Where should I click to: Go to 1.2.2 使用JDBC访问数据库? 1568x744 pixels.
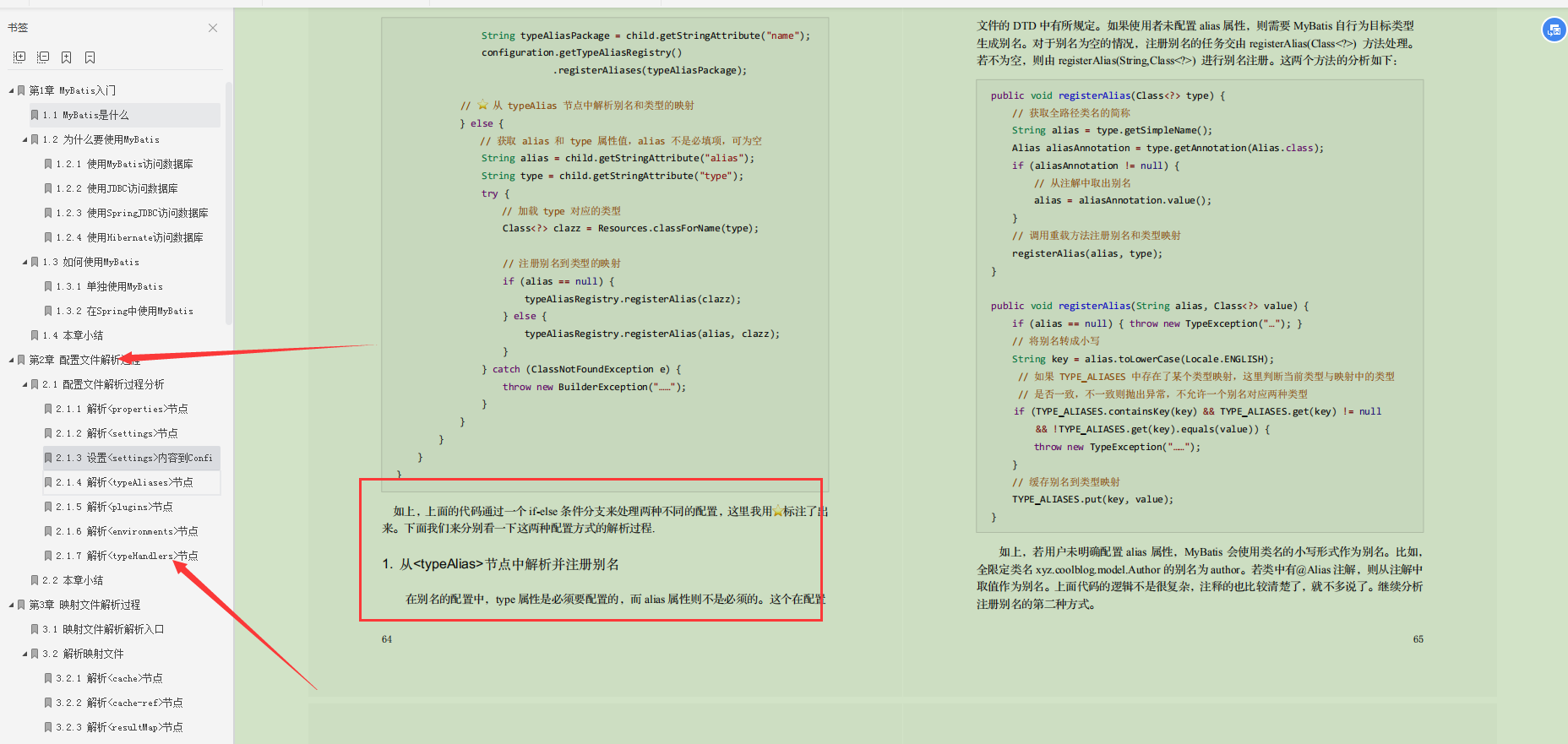pyautogui.click(x=118, y=188)
